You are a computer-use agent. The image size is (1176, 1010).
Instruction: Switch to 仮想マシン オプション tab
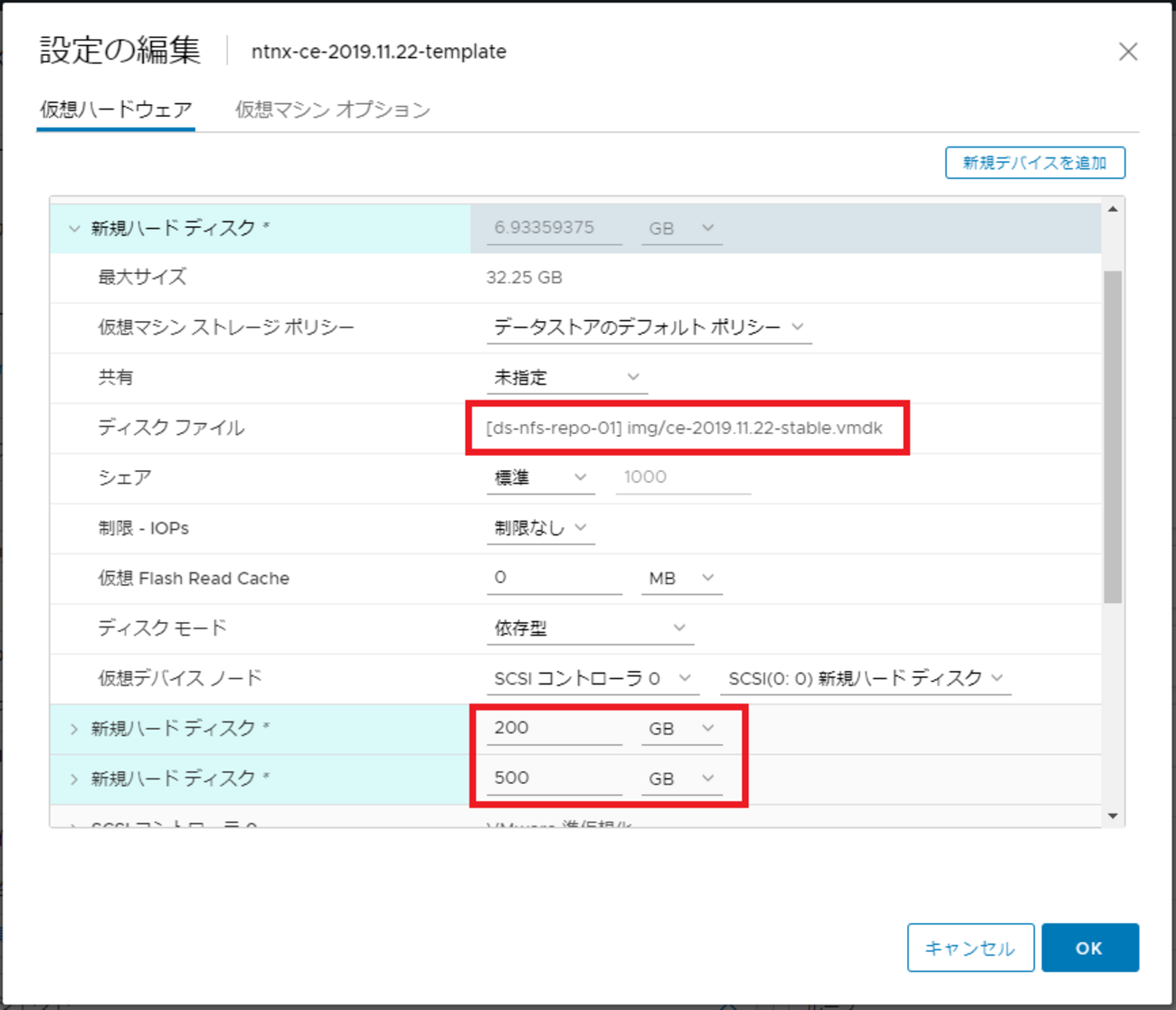(x=332, y=110)
